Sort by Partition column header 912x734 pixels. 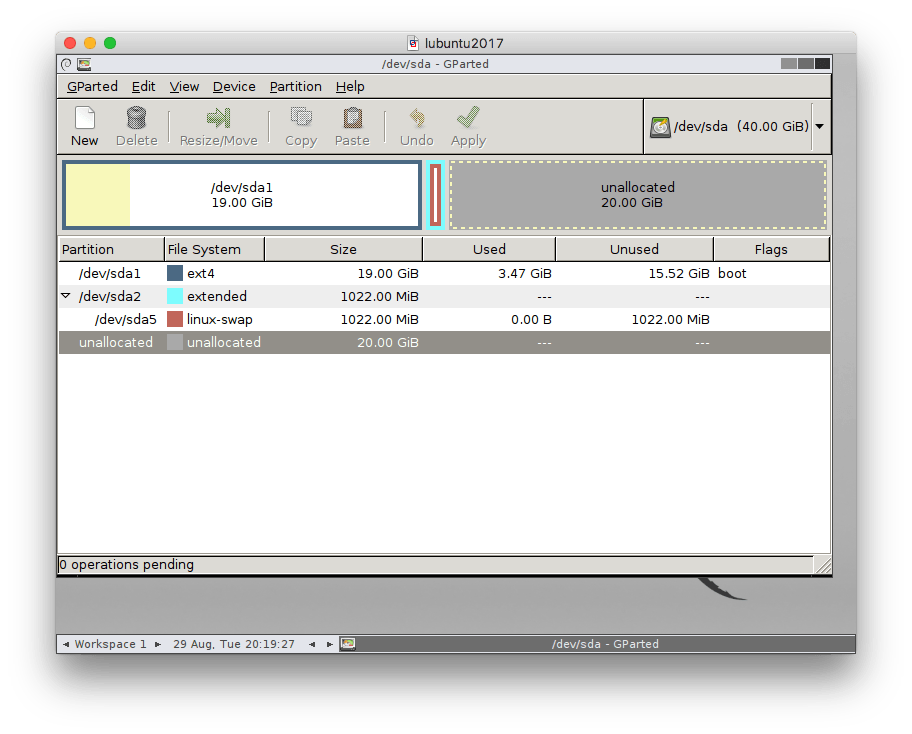112,250
